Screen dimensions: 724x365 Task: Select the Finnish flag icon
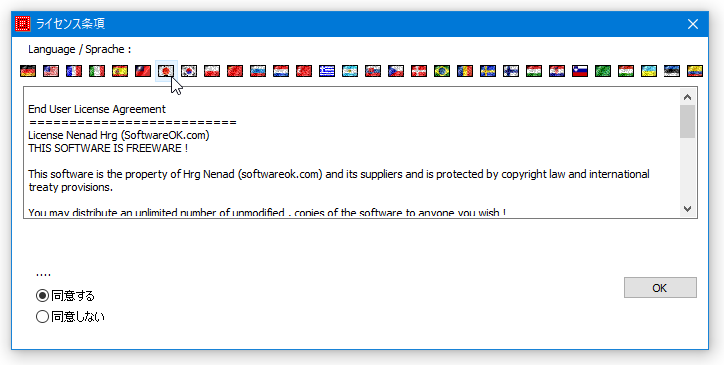point(511,71)
